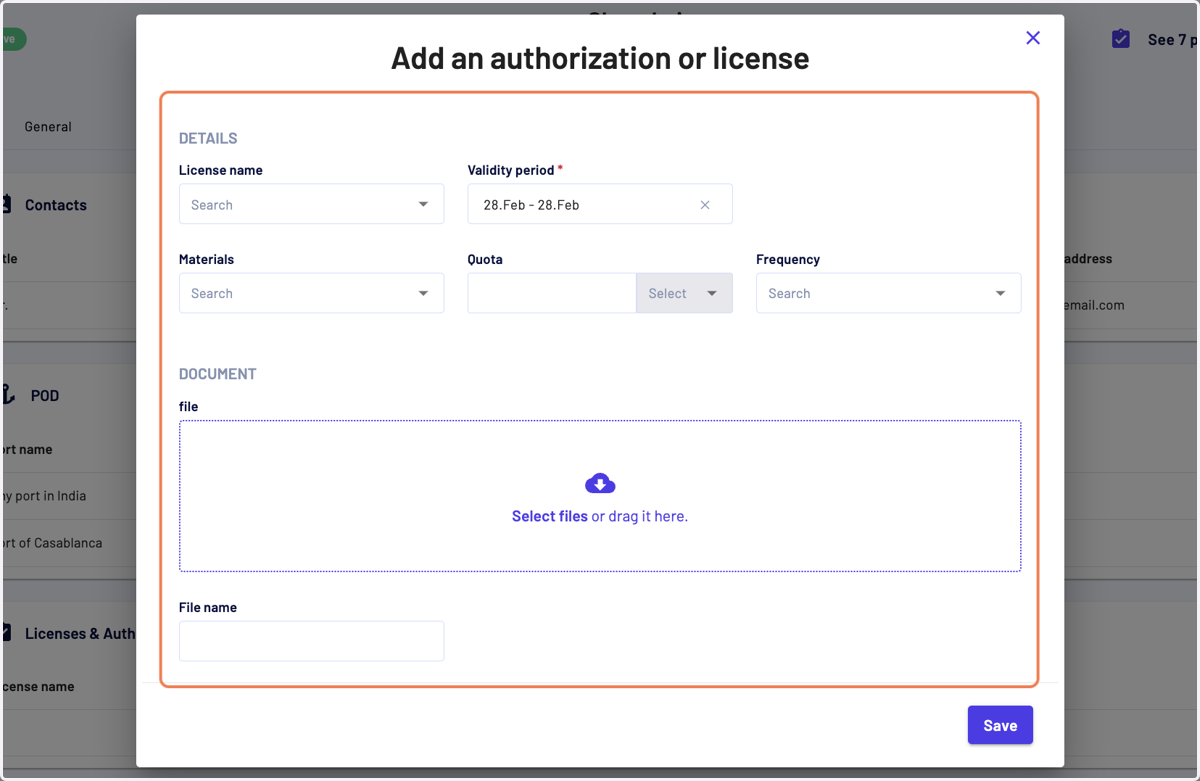Click the clipboard check icon near See 7
1200x781 pixels.
1121,39
